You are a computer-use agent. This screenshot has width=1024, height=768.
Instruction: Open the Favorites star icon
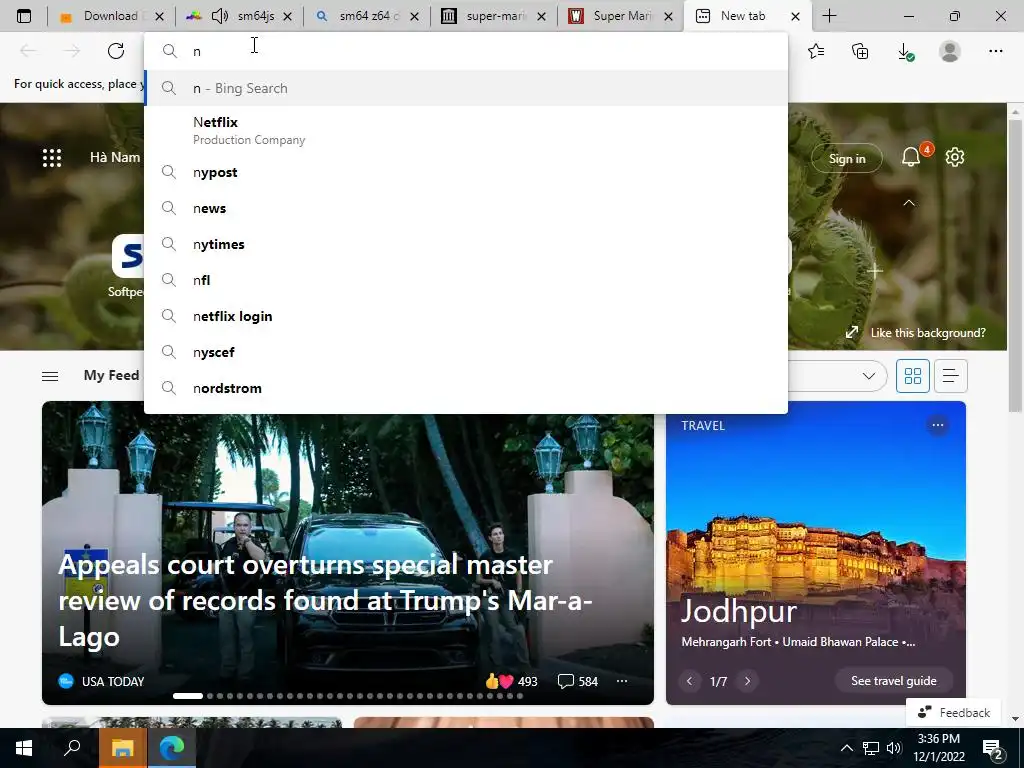(816, 51)
